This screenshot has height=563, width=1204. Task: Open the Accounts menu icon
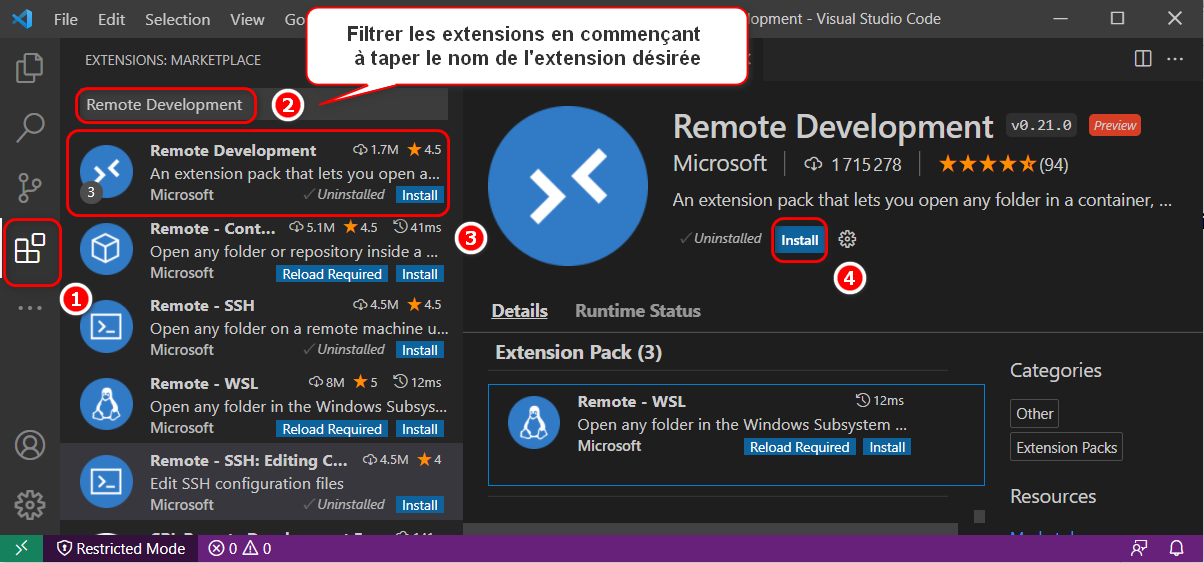coord(30,444)
